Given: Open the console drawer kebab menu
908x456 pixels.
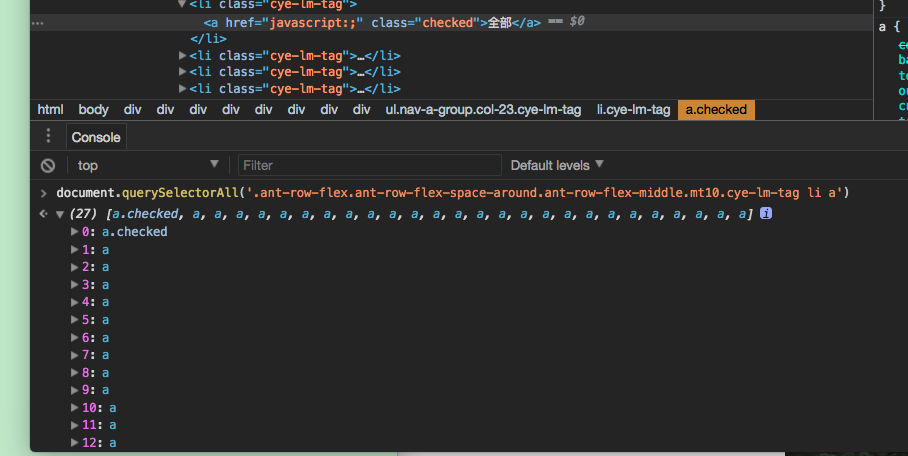Looking at the screenshot, I should [48, 136].
